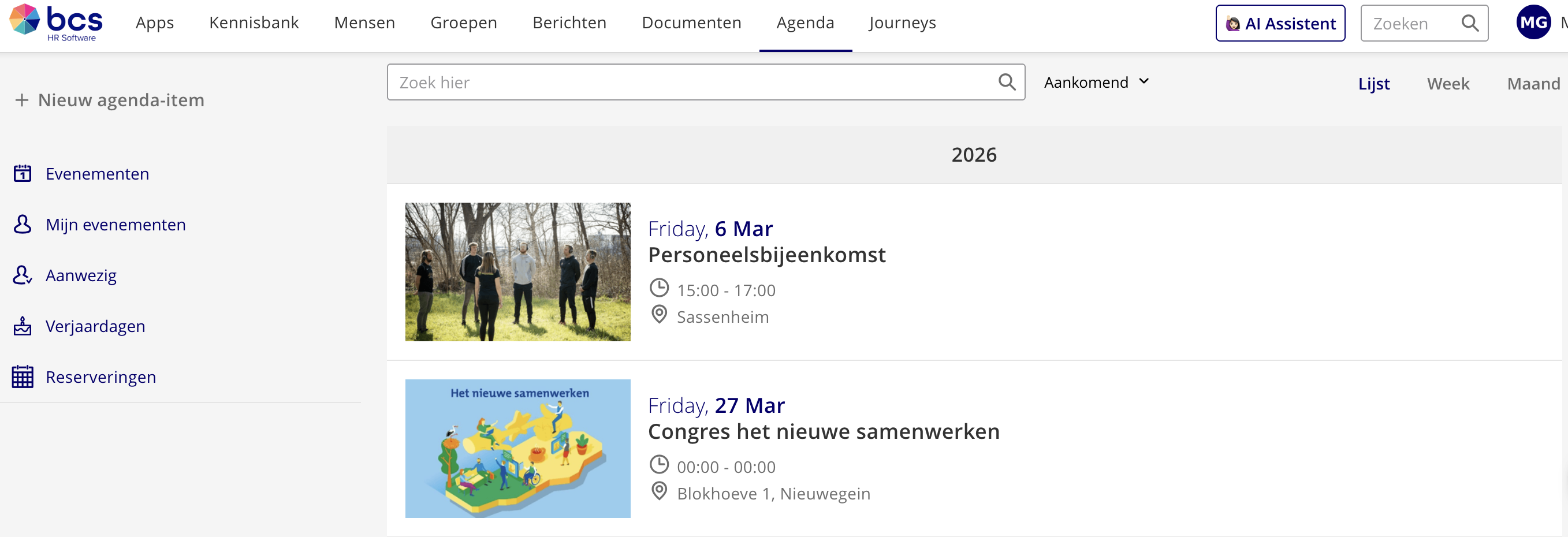Click the Reserveringen grid calendar icon

23,376
